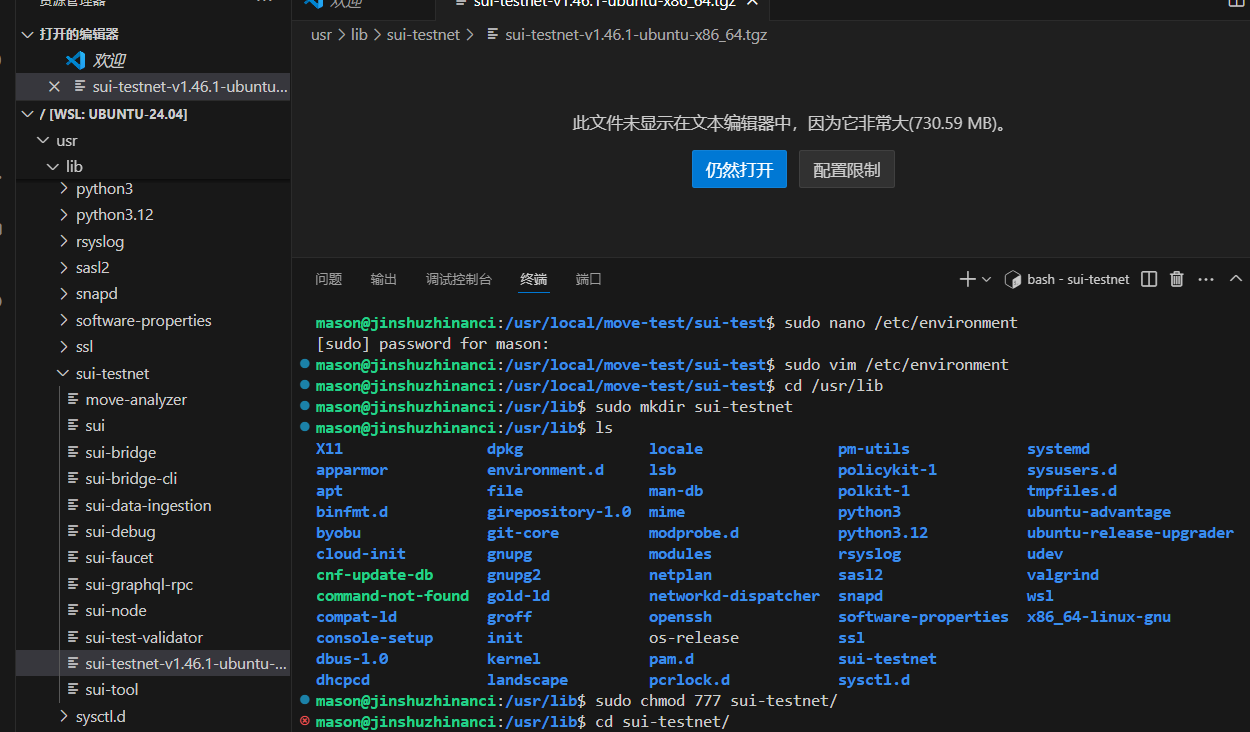Collapse the sui-testnet folder in explorer

pyautogui.click(x=65, y=373)
